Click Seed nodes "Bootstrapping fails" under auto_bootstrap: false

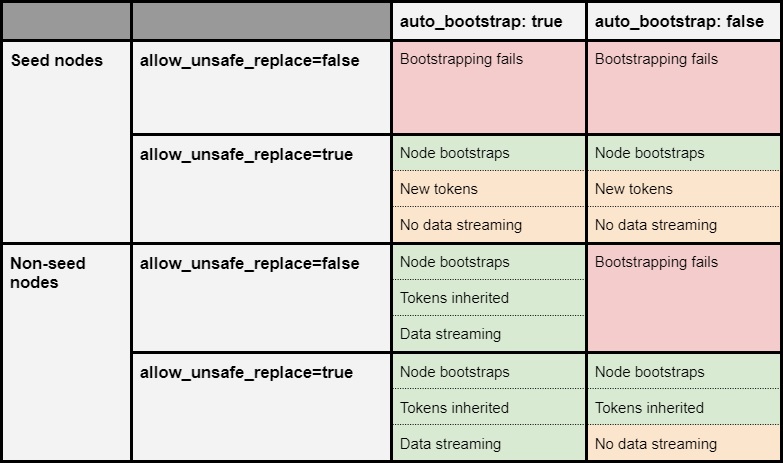pyautogui.click(x=656, y=59)
